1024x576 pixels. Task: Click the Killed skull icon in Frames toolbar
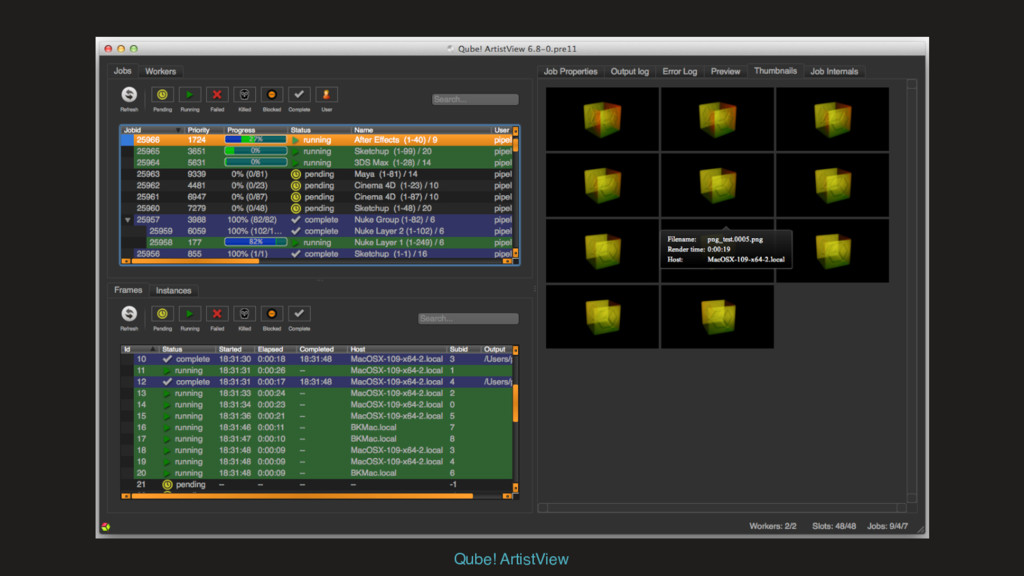click(x=244, y=314)
